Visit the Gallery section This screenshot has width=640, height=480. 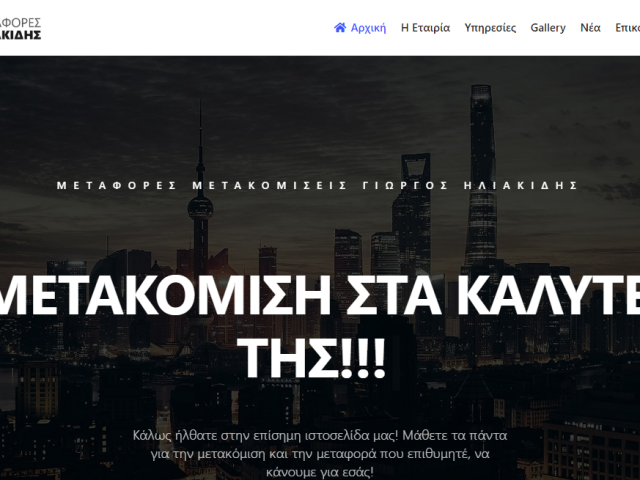(x=548, y=28)
